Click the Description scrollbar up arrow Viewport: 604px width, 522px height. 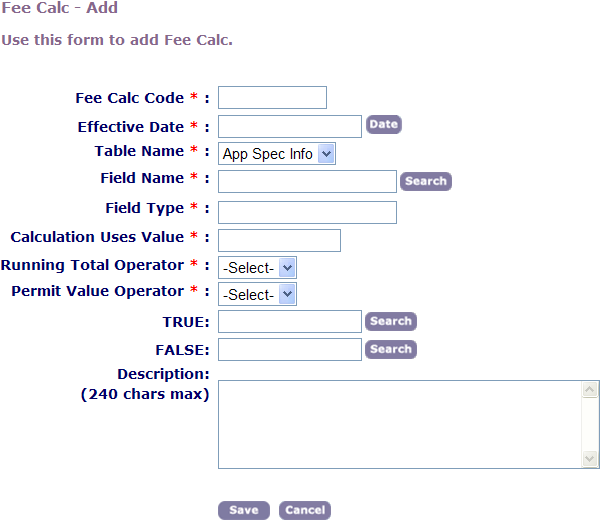pos(590,390)
